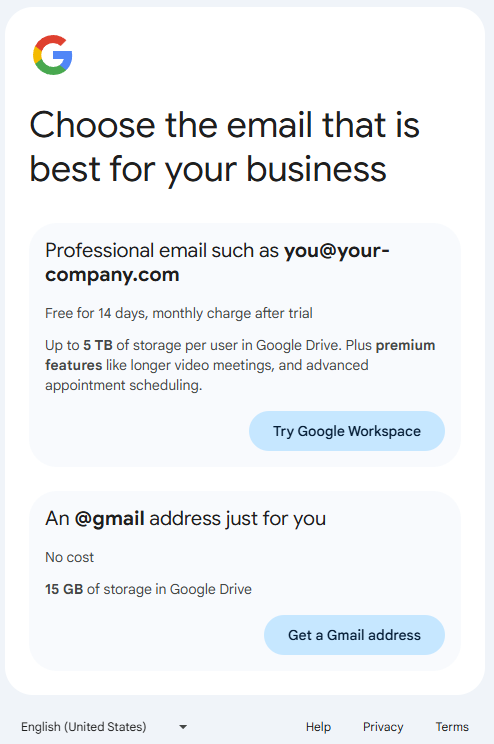Click the bold '@gmail' text
494x744 pixels.
pos(110,519)
